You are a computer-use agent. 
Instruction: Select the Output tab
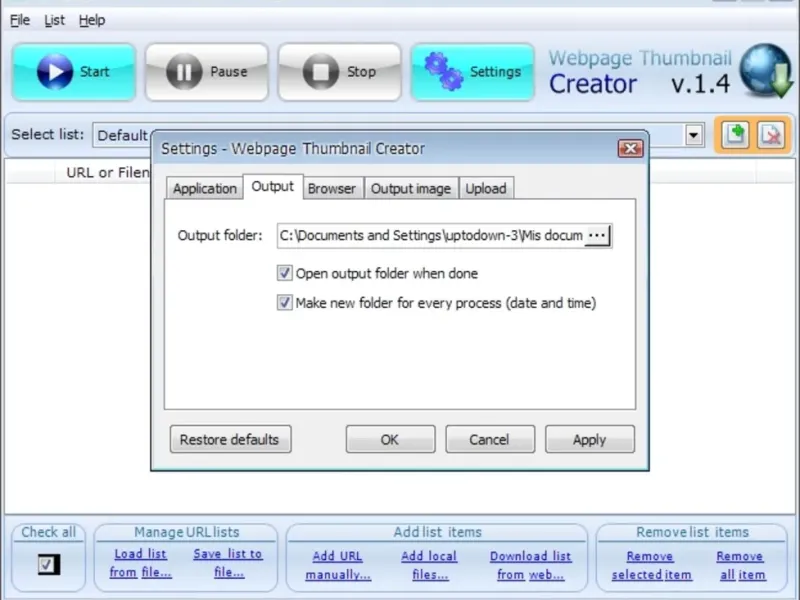(x=273, y=187)
